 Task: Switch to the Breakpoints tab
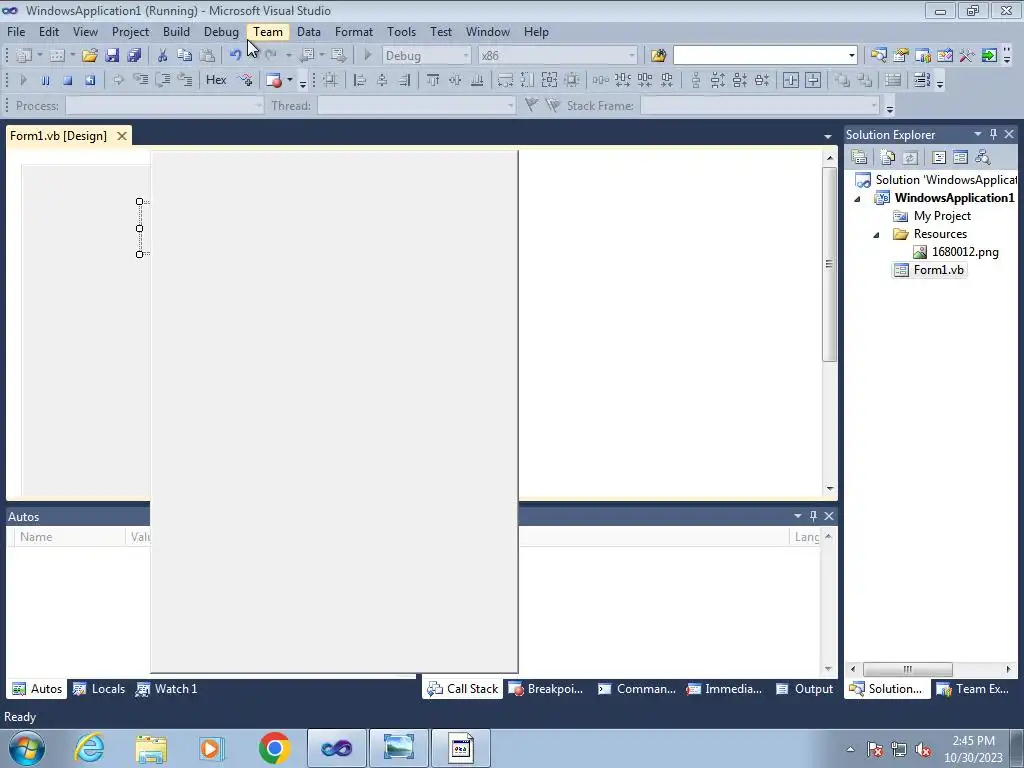coord(545,689)
